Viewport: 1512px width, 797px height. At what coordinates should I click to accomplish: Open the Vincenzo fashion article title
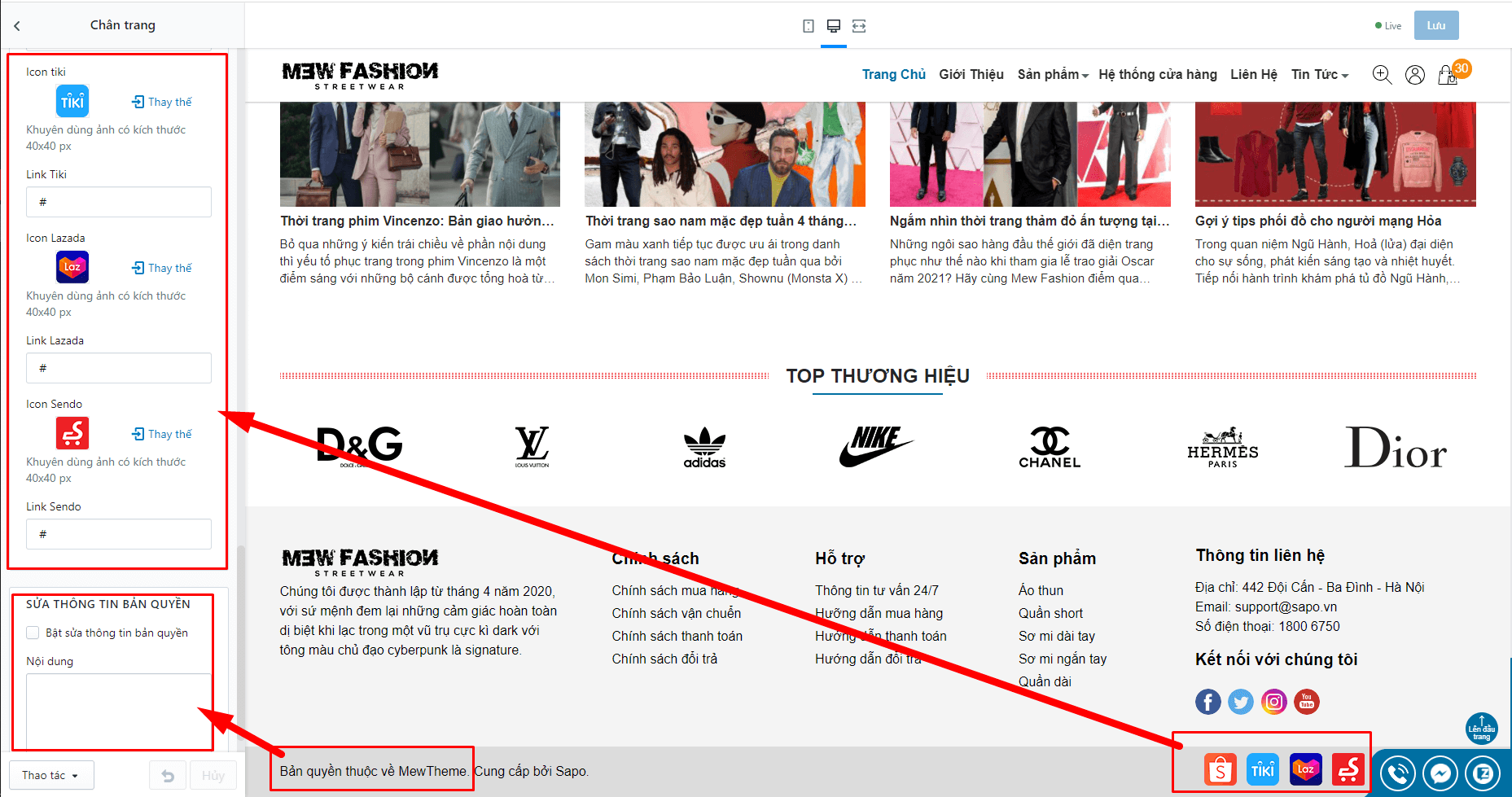point(418,221)
